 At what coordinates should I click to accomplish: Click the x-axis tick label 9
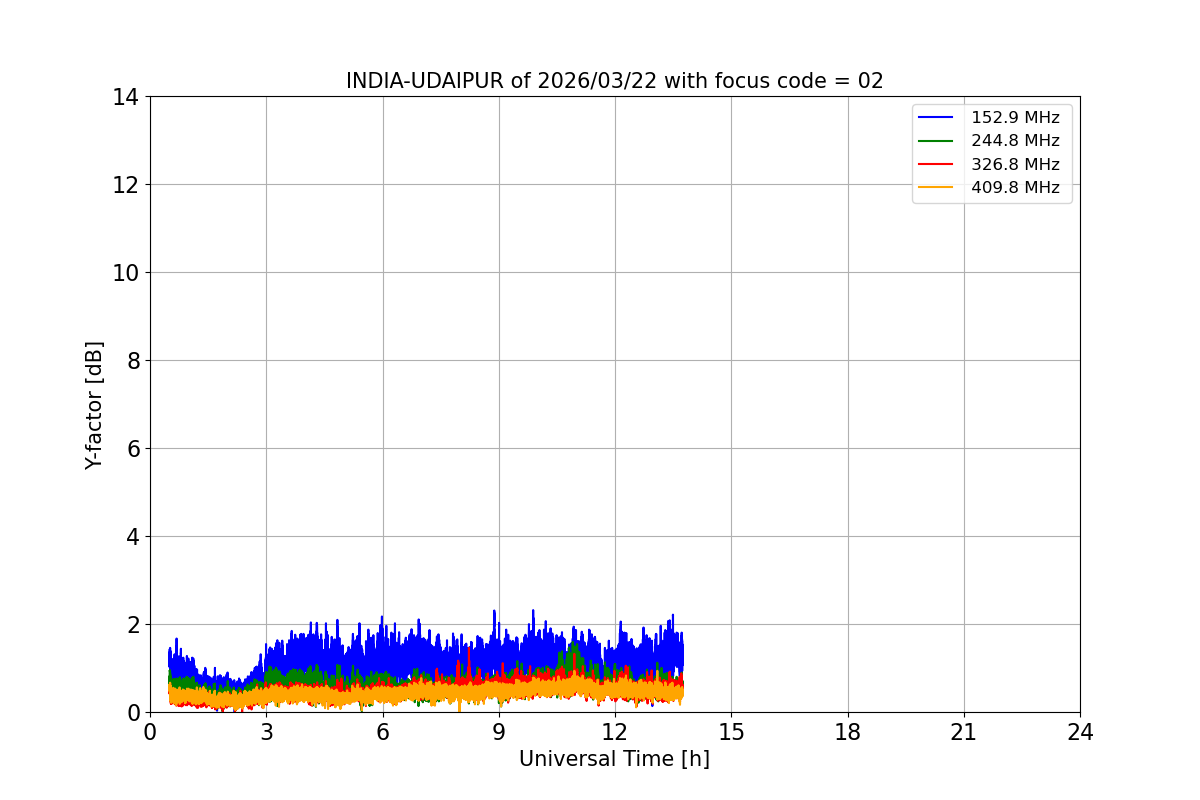click(499, 732)
